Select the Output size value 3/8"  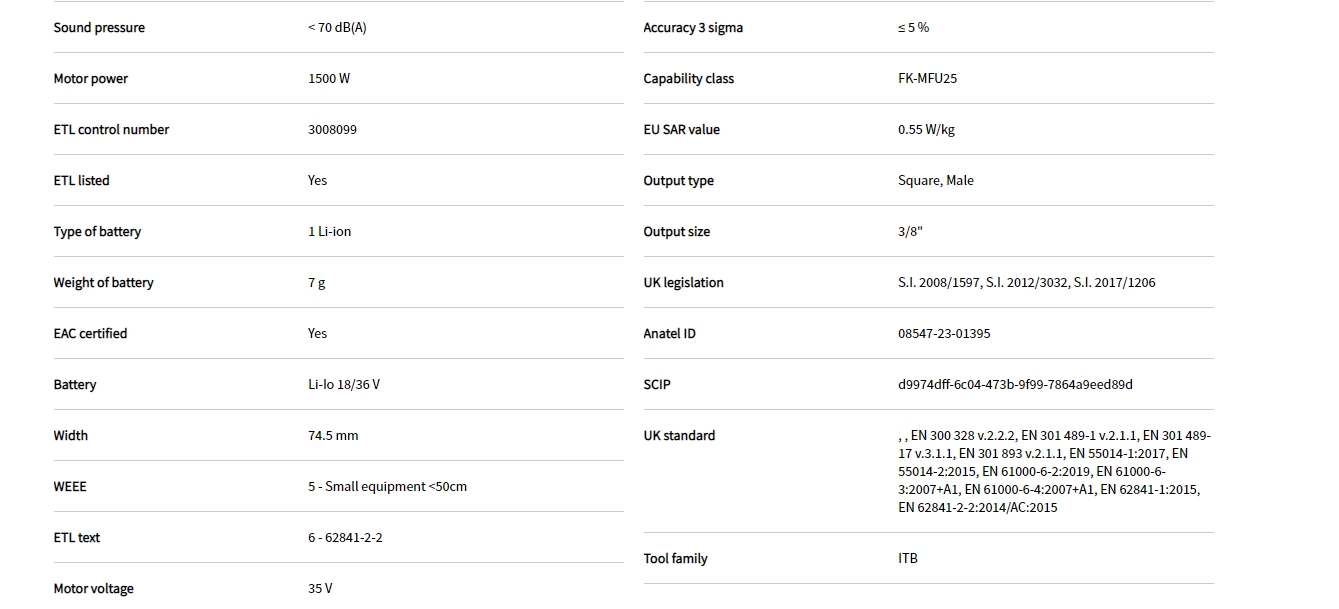tap(910, 232)
